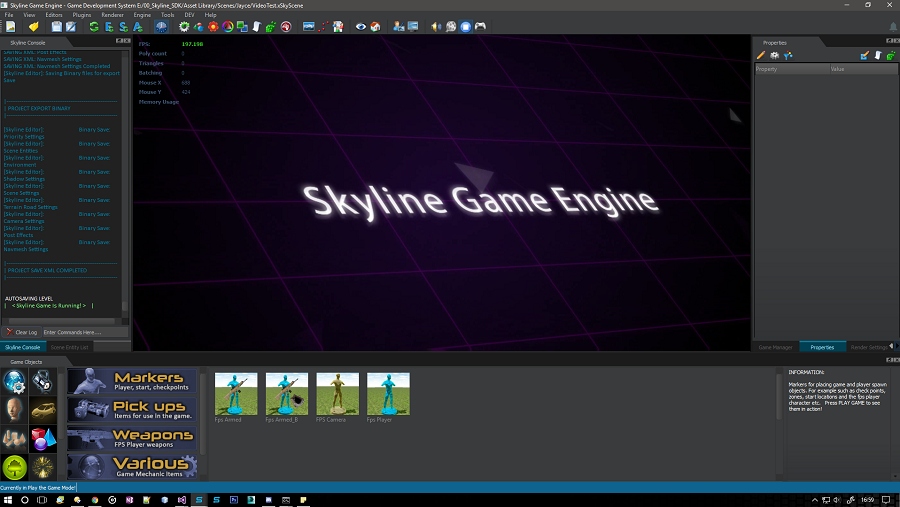
Task: Click the red round target icon
Action: pyautogui.click(x=286, y=26)
